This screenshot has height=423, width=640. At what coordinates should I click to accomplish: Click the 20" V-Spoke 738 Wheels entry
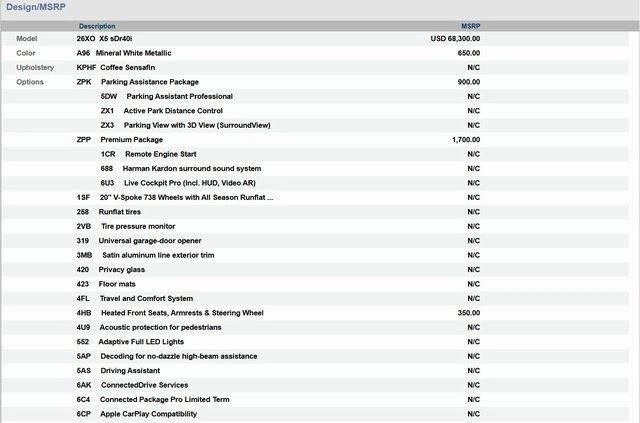click(186, 198)
